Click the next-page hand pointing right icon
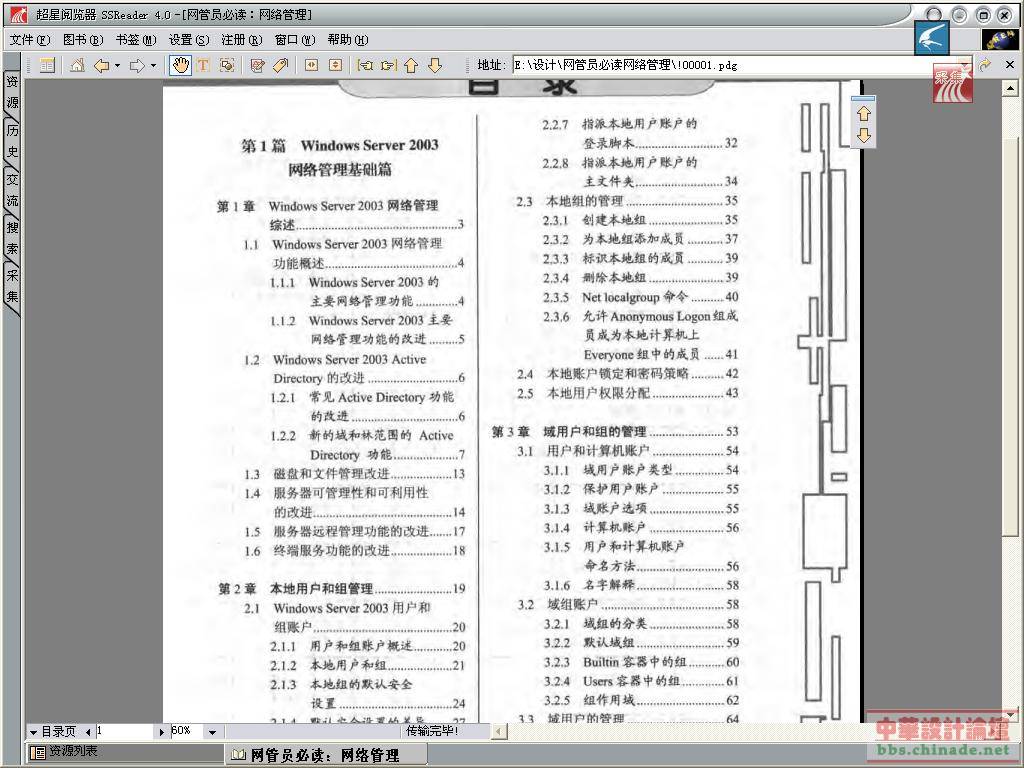Screen dimensions: 1024x768 tap(389, 65)
